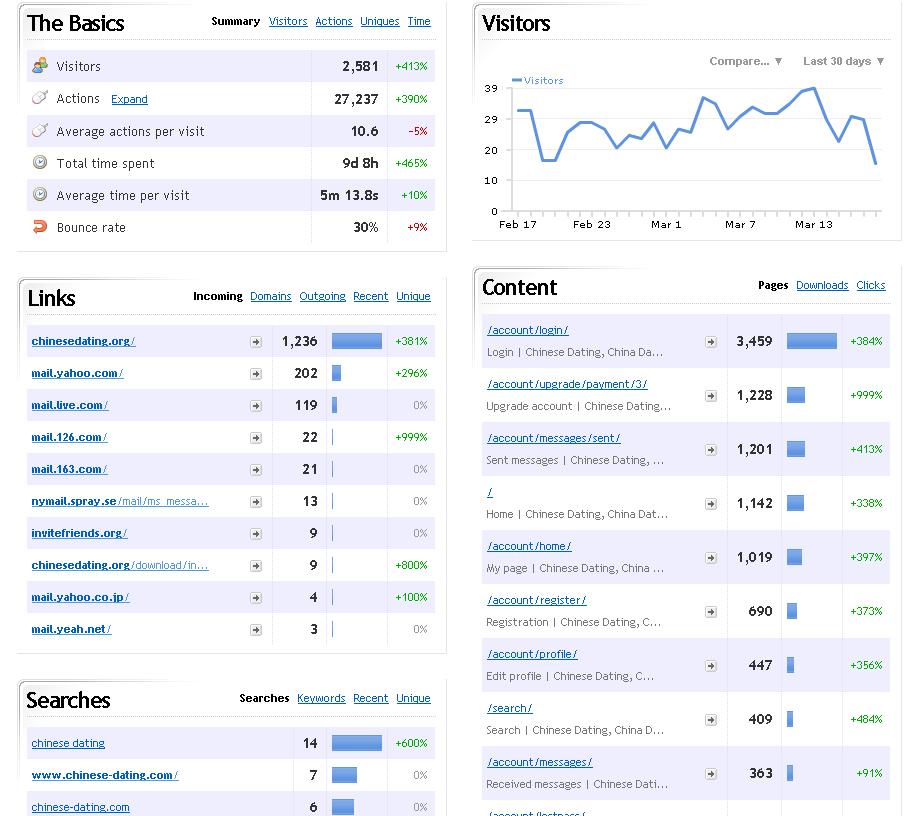Image resolution: width=919 pixels, height=816 pixels.
Task: Show Keywords tab in Searches panel
Action: point(321,698)
